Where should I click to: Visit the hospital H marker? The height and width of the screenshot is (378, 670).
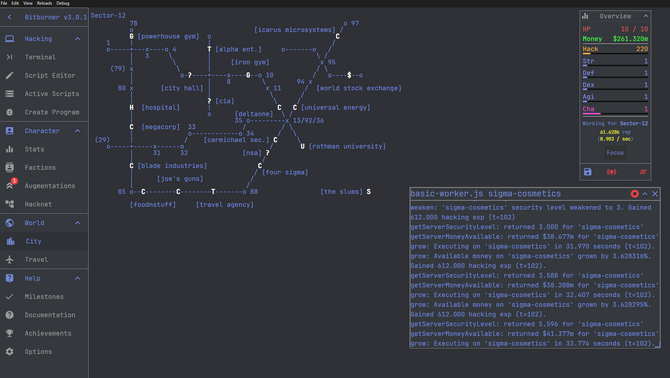point(131,108)
